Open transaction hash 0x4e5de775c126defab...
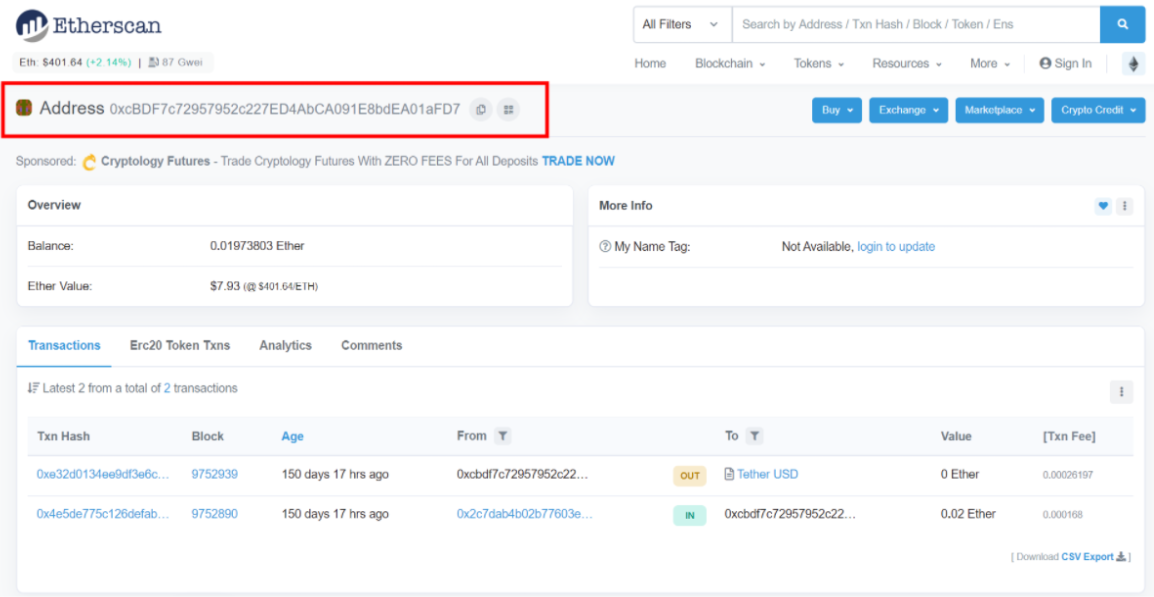This screenshot has width=1154, height=597. tap(103, 515)
